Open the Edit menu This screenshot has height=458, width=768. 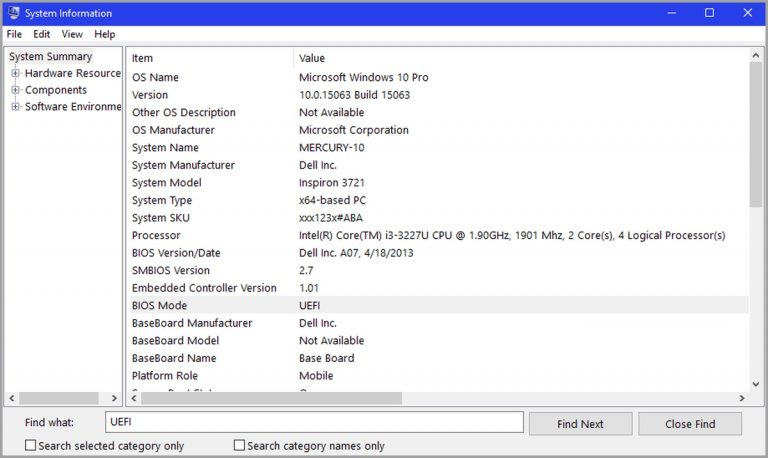pos(41,34)
